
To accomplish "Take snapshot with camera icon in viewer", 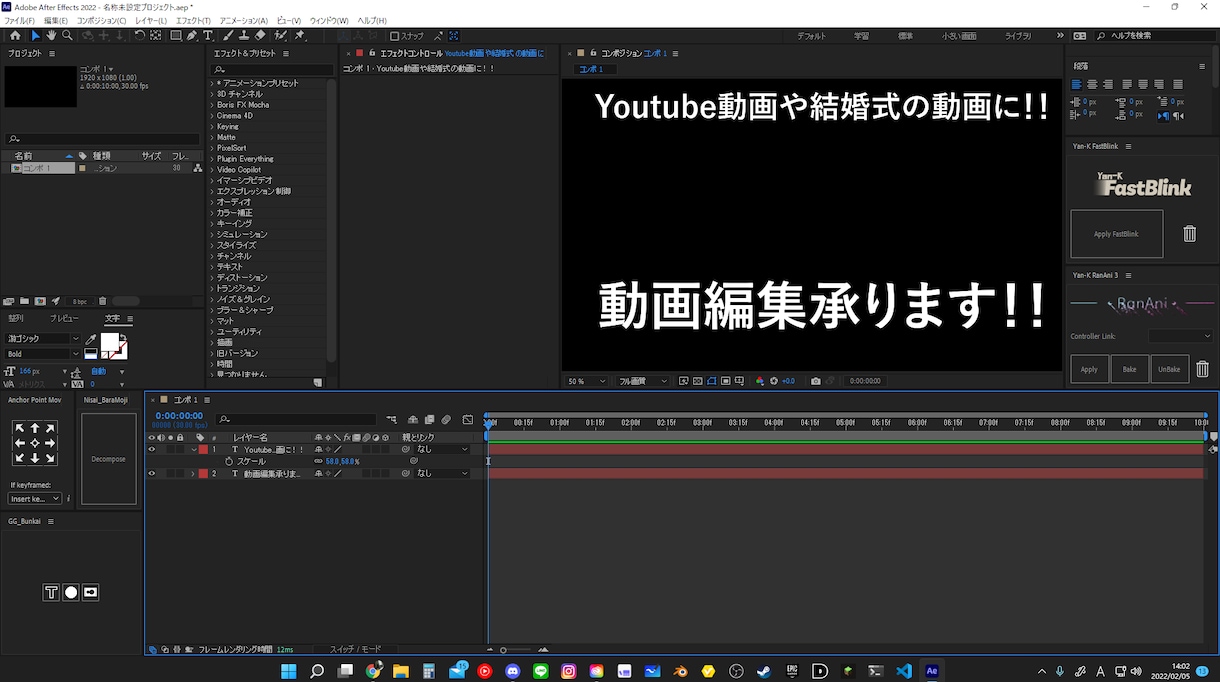I will (816, 381).
